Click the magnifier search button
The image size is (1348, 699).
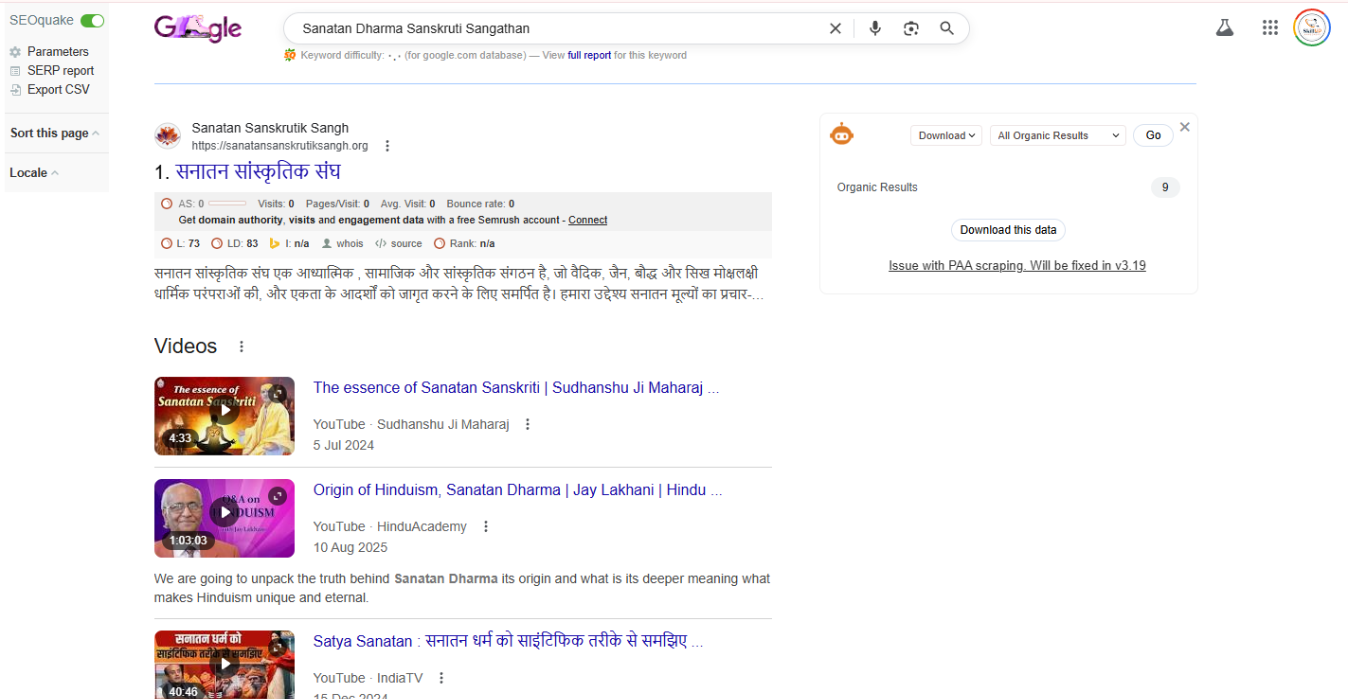pos(946,29)
